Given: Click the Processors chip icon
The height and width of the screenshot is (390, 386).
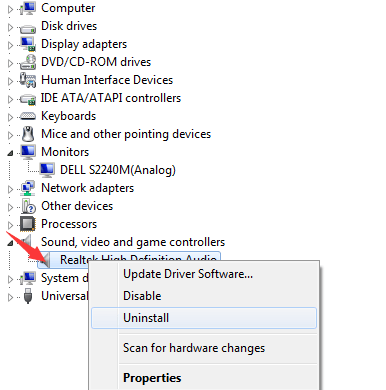Looking at the screenshot, I should tap(28, 224).
